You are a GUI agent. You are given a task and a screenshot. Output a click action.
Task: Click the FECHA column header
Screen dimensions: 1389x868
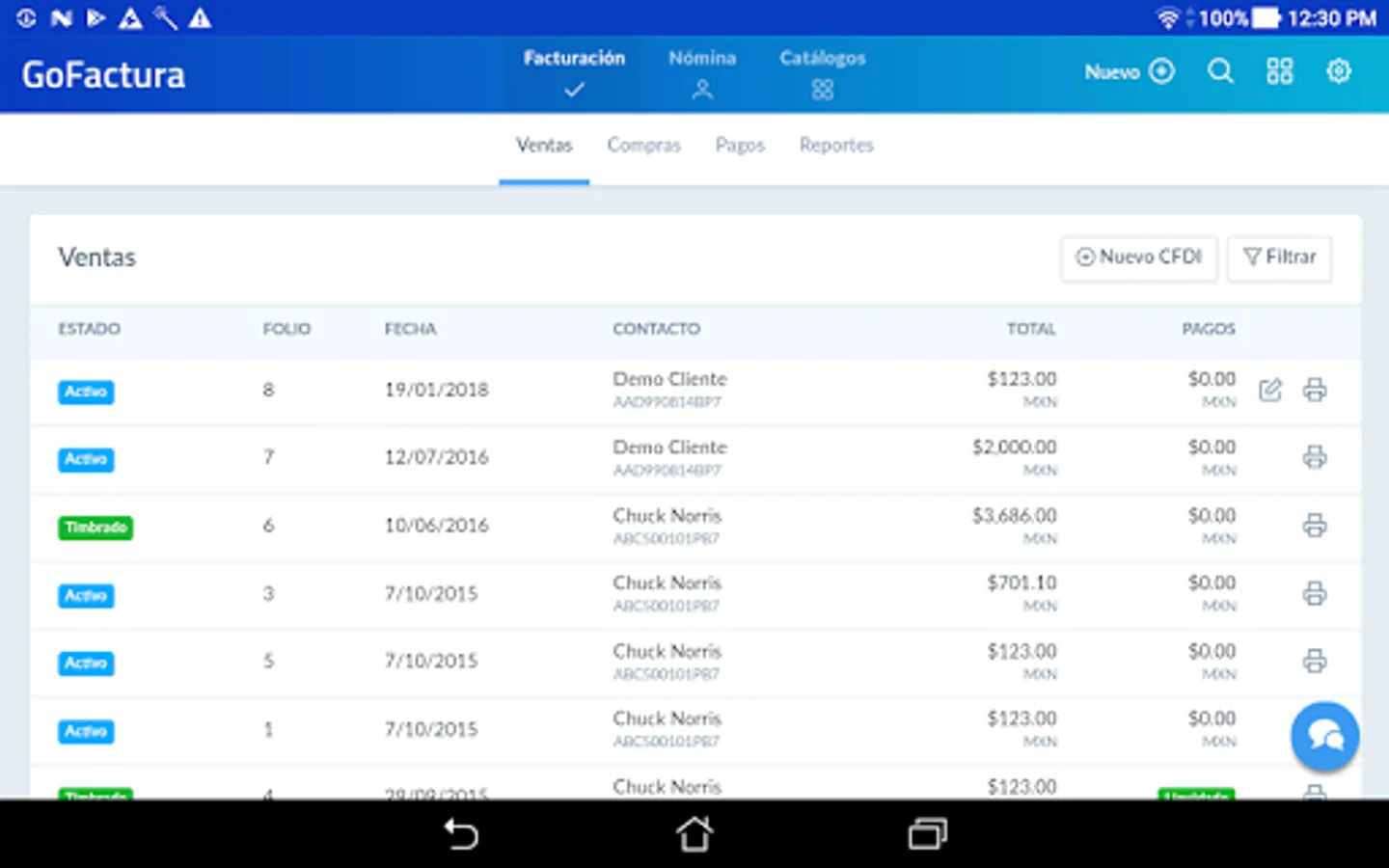[411, 329]
